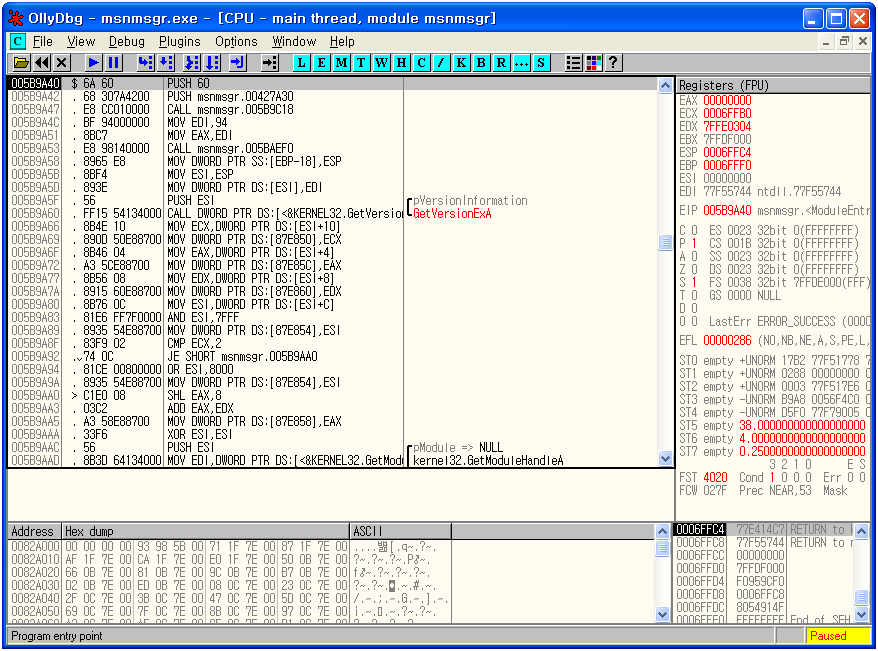Click hex dump pane scroll up arrow
Screen dimensions: 878x651
coord(662,531)
